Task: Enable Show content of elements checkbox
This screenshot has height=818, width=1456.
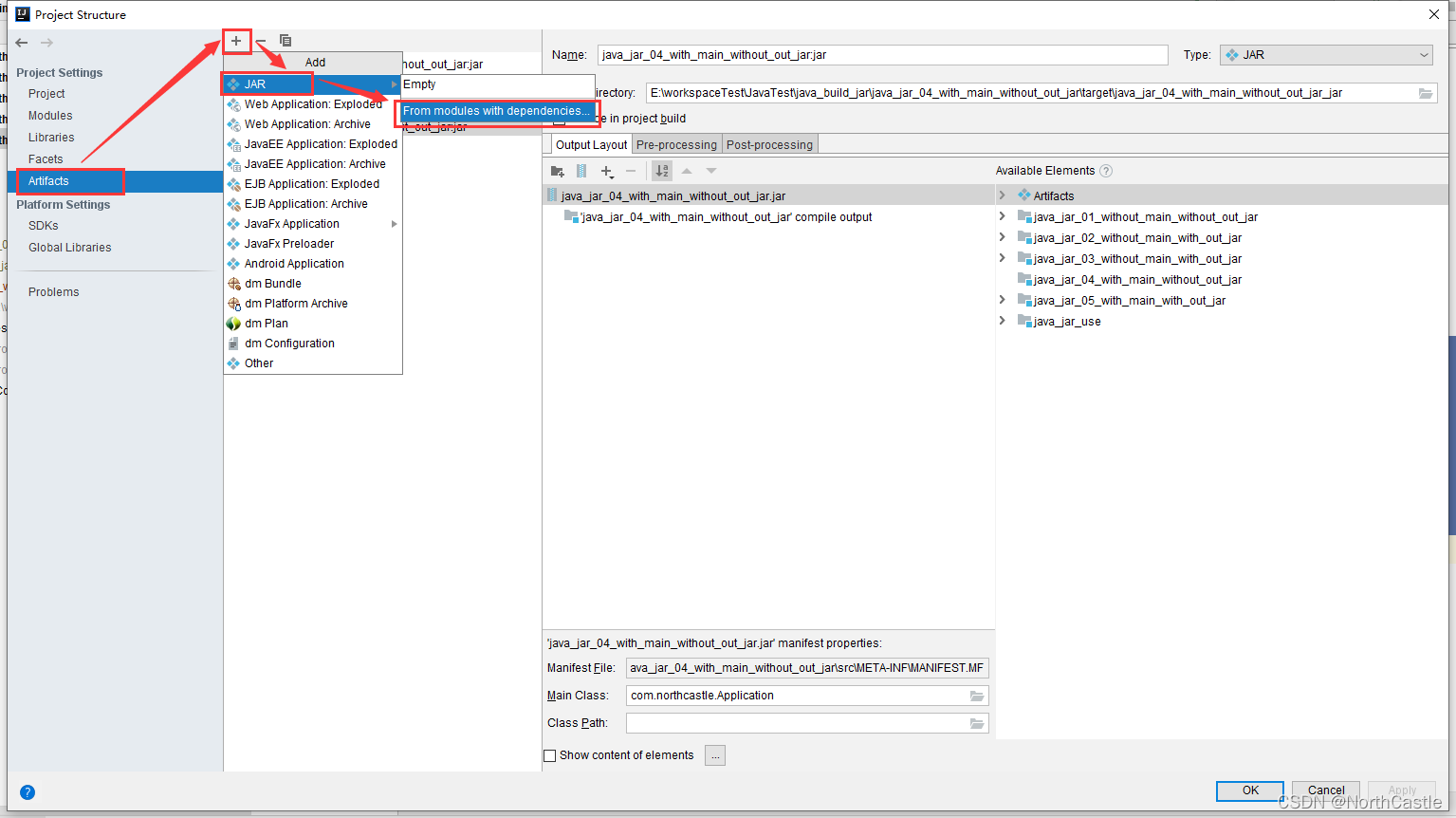Action: pyautogui.click(x=549, y=756)
